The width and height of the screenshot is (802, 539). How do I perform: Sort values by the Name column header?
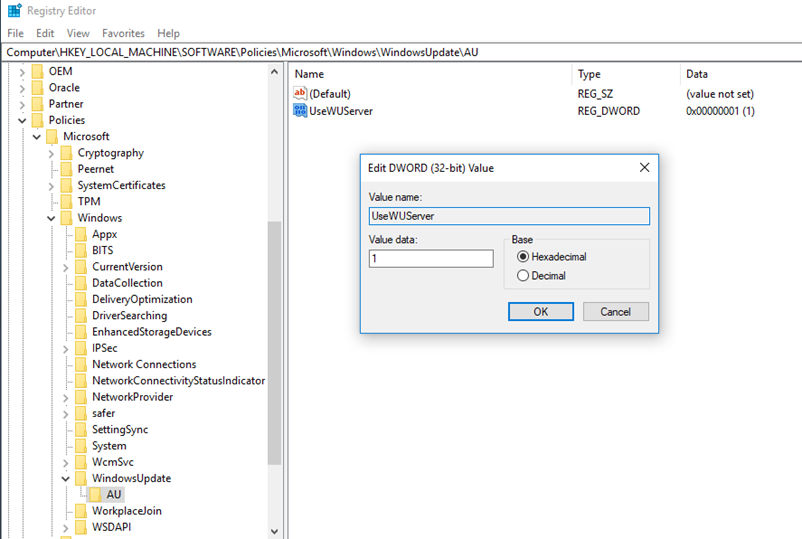(430, 74)
